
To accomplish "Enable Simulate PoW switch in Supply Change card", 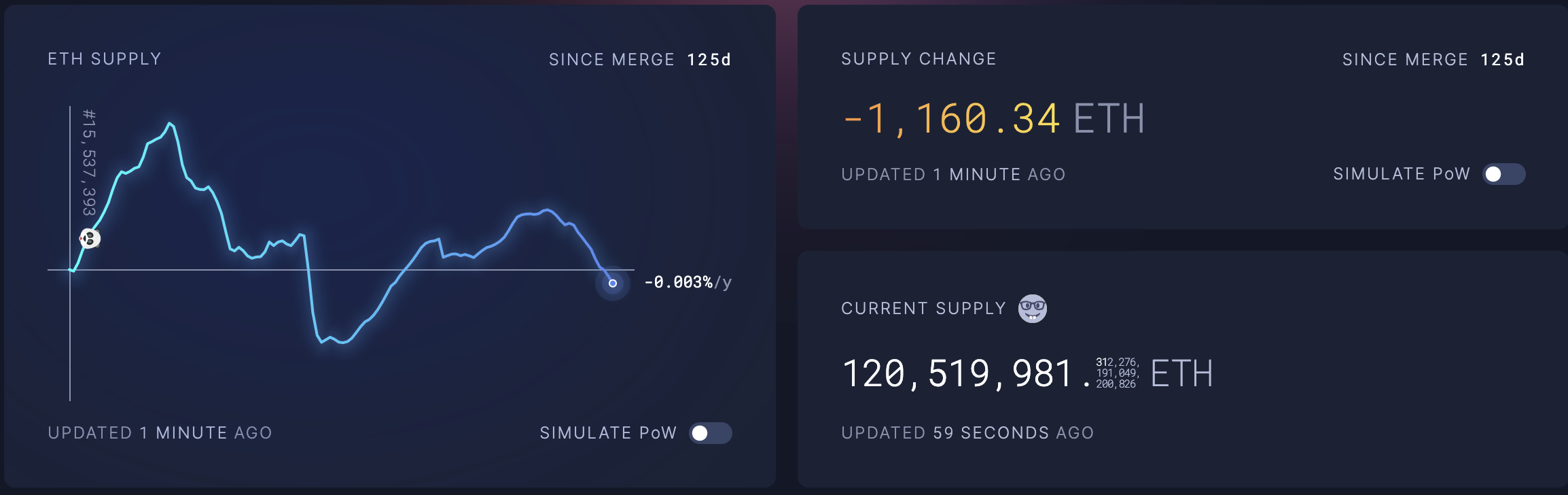I will pos(1503,174).
